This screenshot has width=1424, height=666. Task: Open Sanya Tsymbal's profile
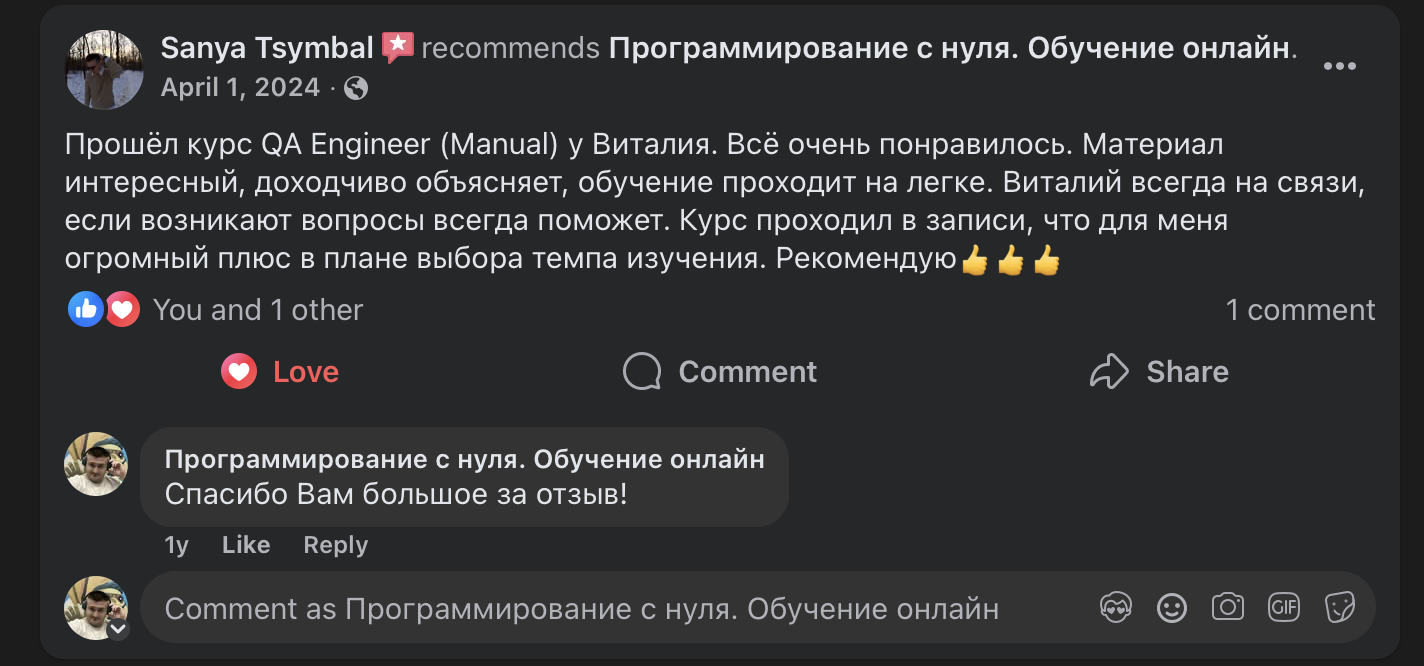tap(265, 47)
